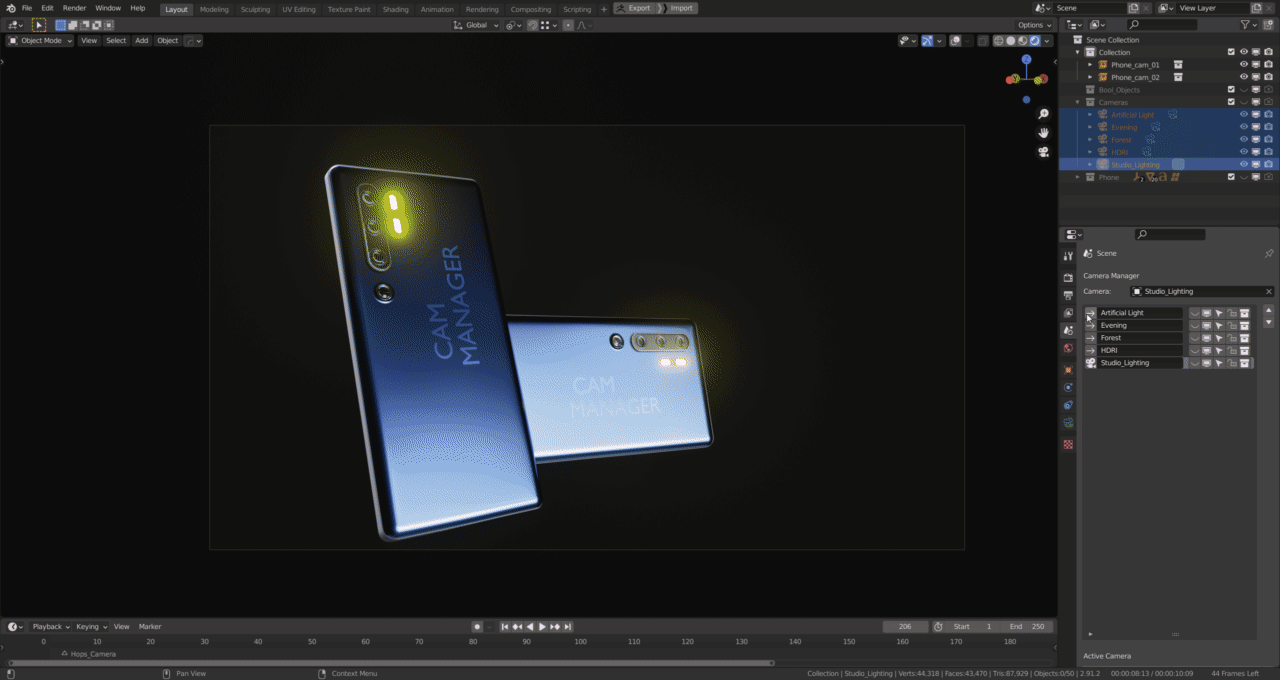
Task: Click the timeline horizontal scrollbar
Action: (390, 663)
